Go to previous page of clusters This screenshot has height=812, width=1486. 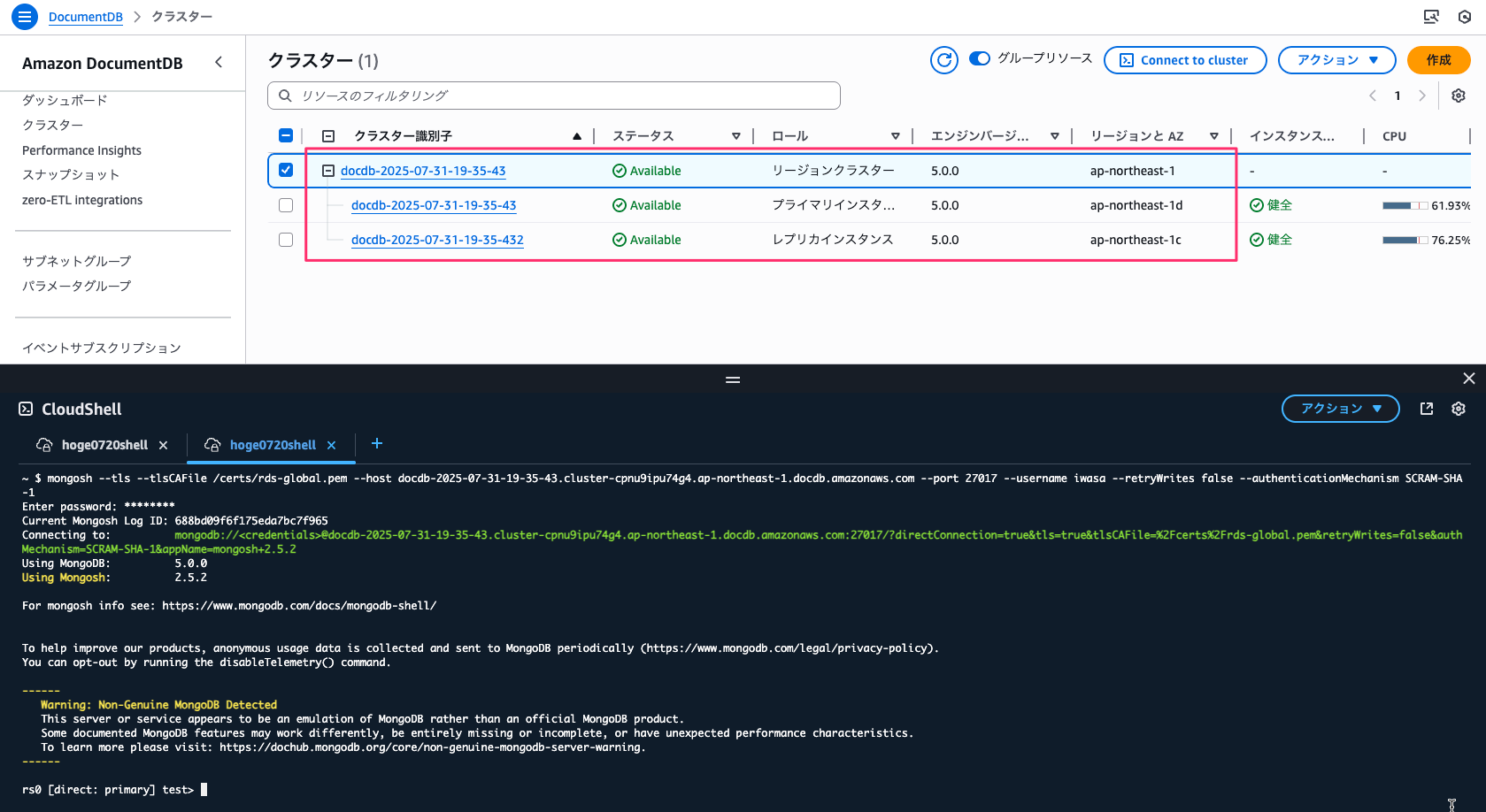click(x=1373, y=96)
